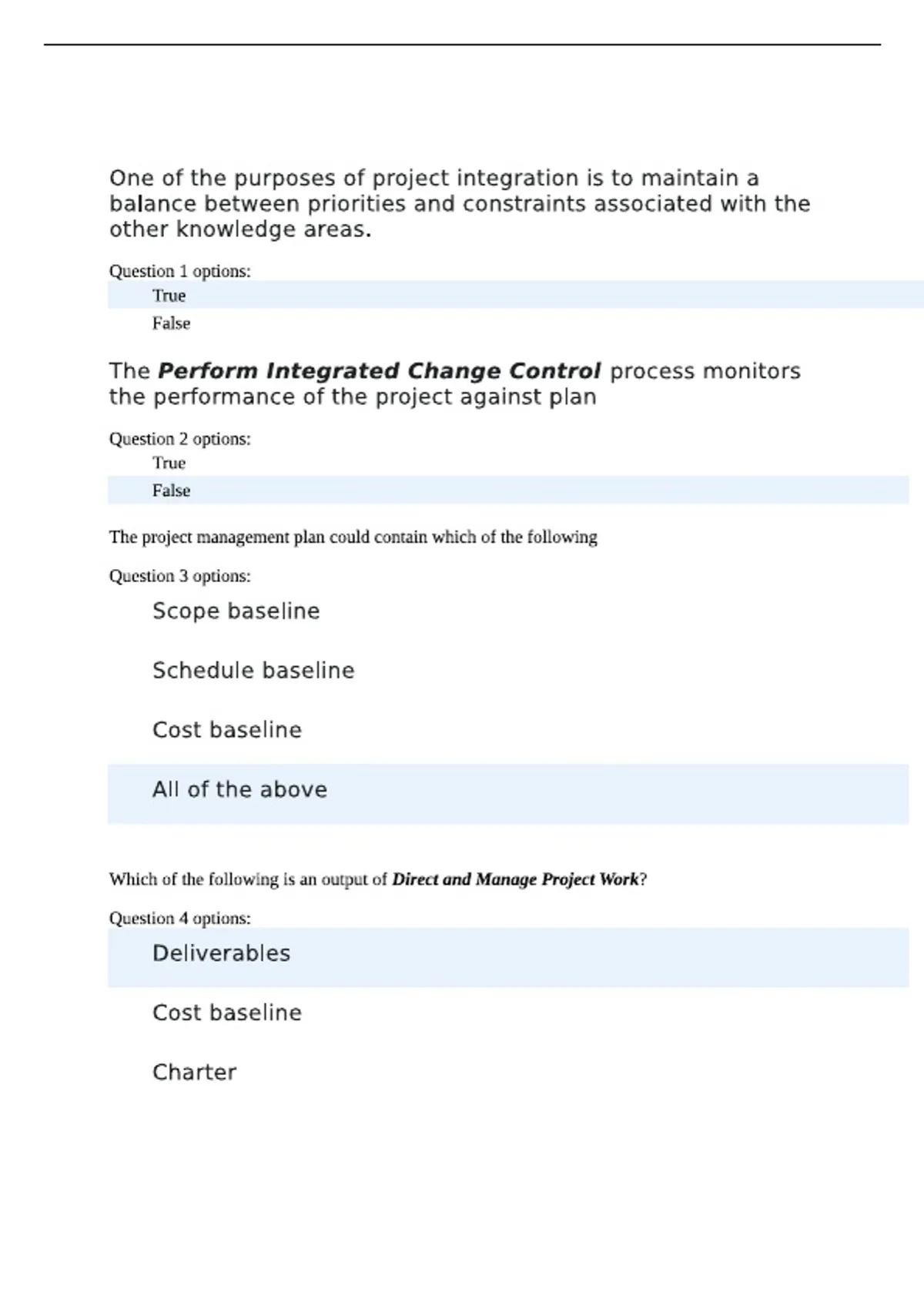
Task: Click the 'Question 2 options:' label
Action: point(179,439)
